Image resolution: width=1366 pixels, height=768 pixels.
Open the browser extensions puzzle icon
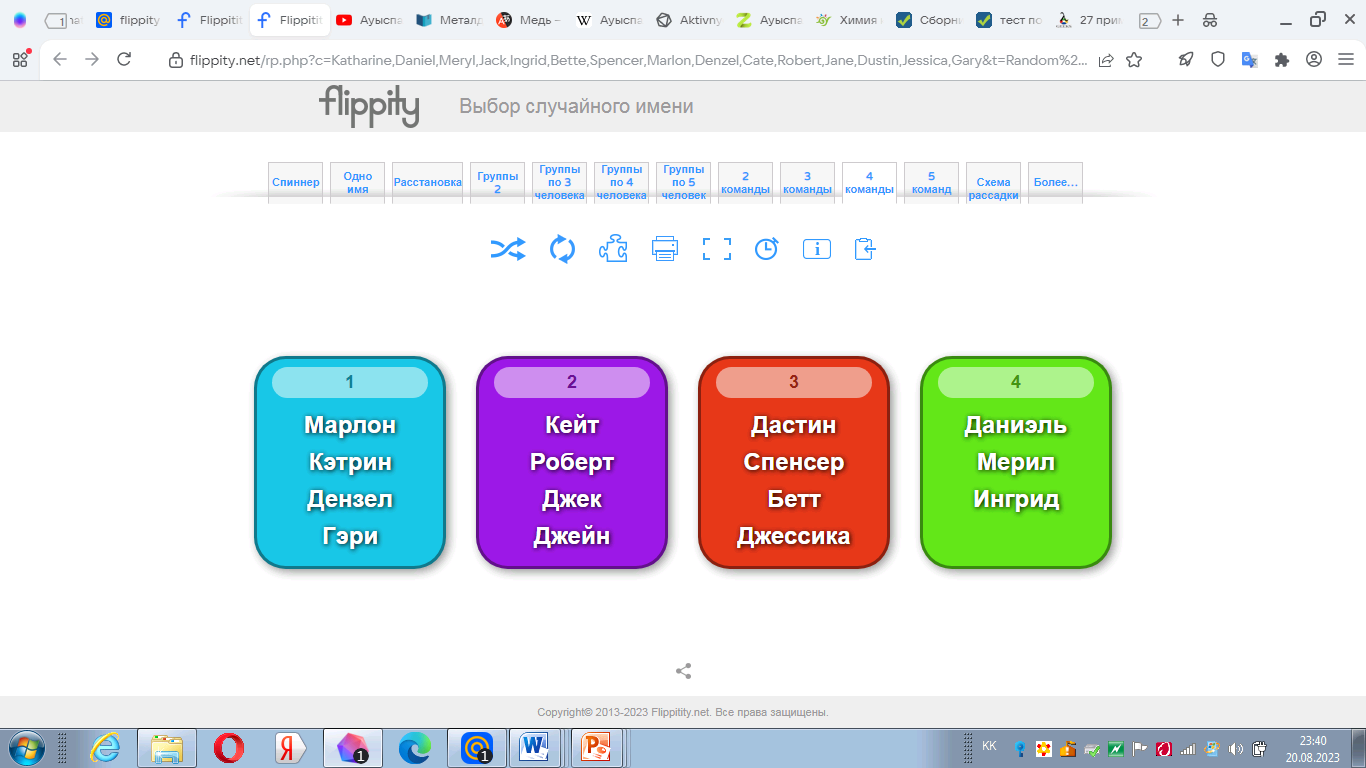tap(1282, 60)
